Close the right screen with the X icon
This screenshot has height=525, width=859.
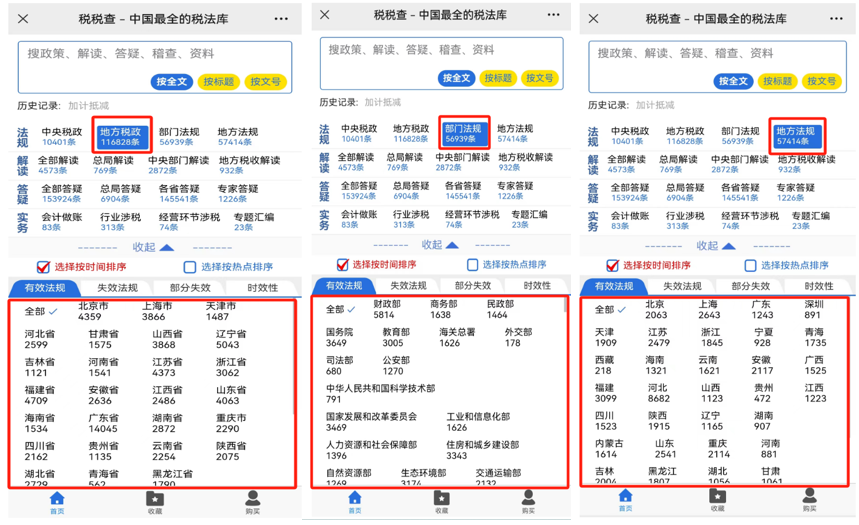[x=593, y=19]
